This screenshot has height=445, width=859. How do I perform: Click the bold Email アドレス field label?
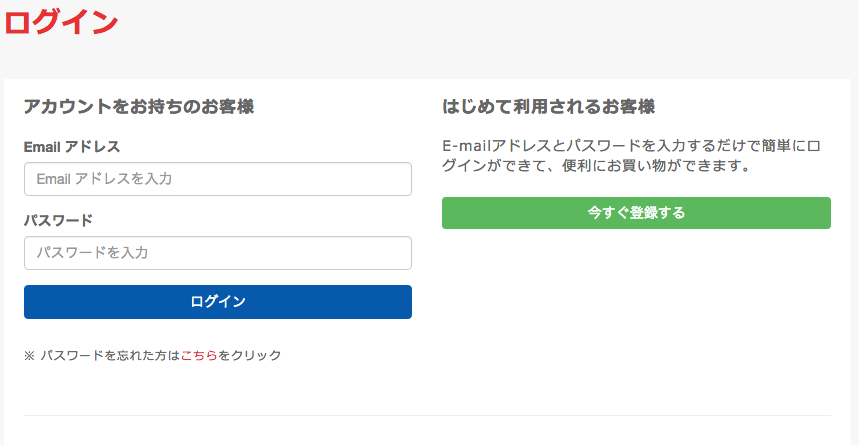pyautogui.click(x=72, y=147)
